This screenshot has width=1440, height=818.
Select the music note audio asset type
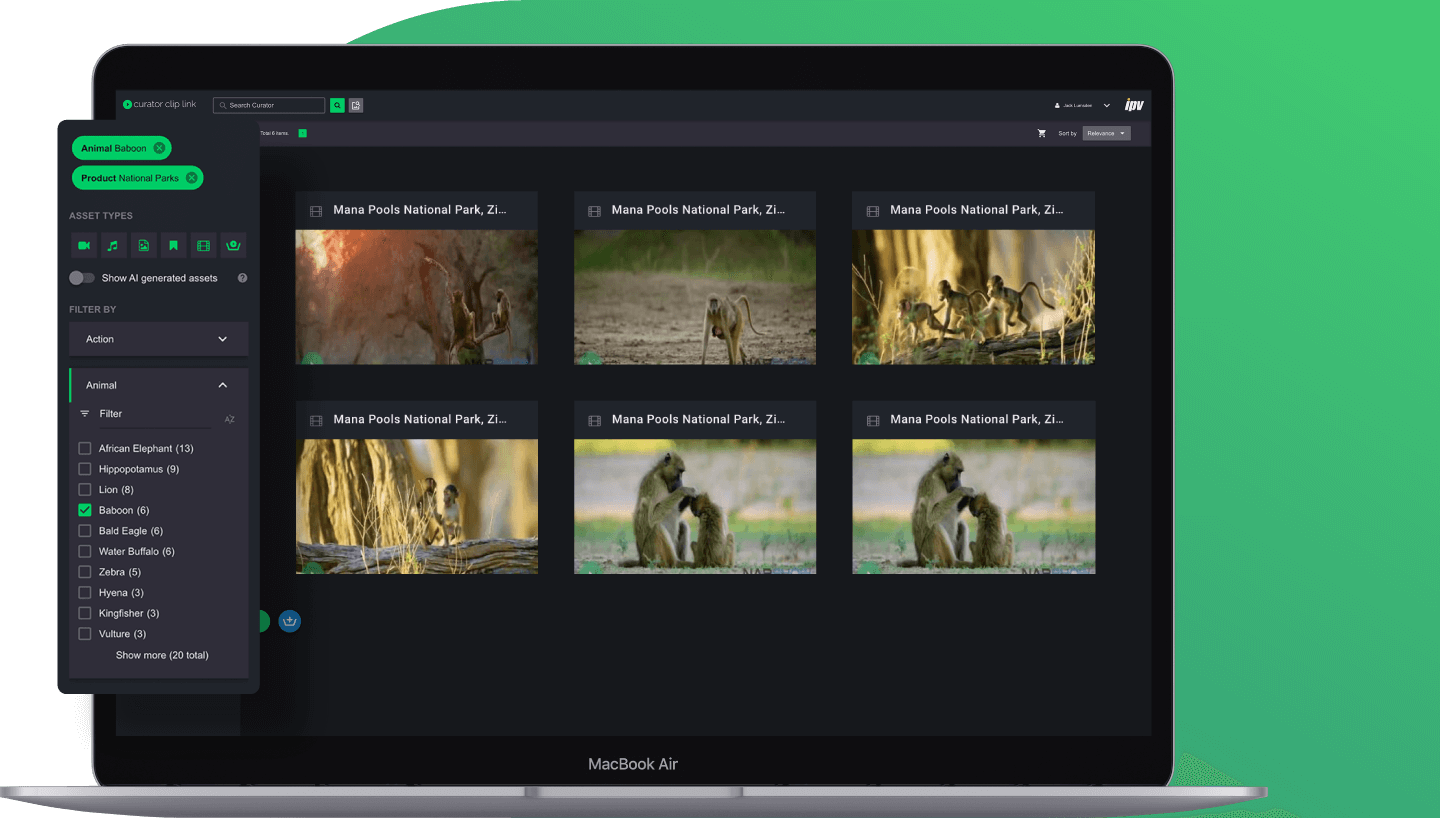click(113, 245)
